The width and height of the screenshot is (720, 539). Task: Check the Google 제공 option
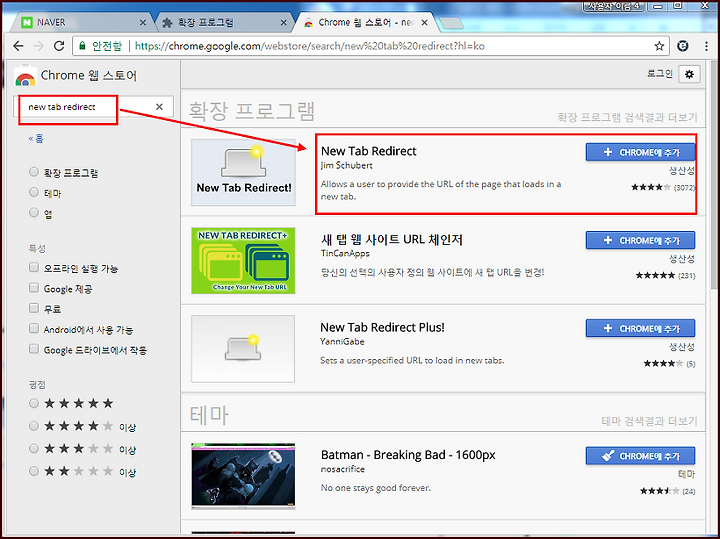[34, 287]
